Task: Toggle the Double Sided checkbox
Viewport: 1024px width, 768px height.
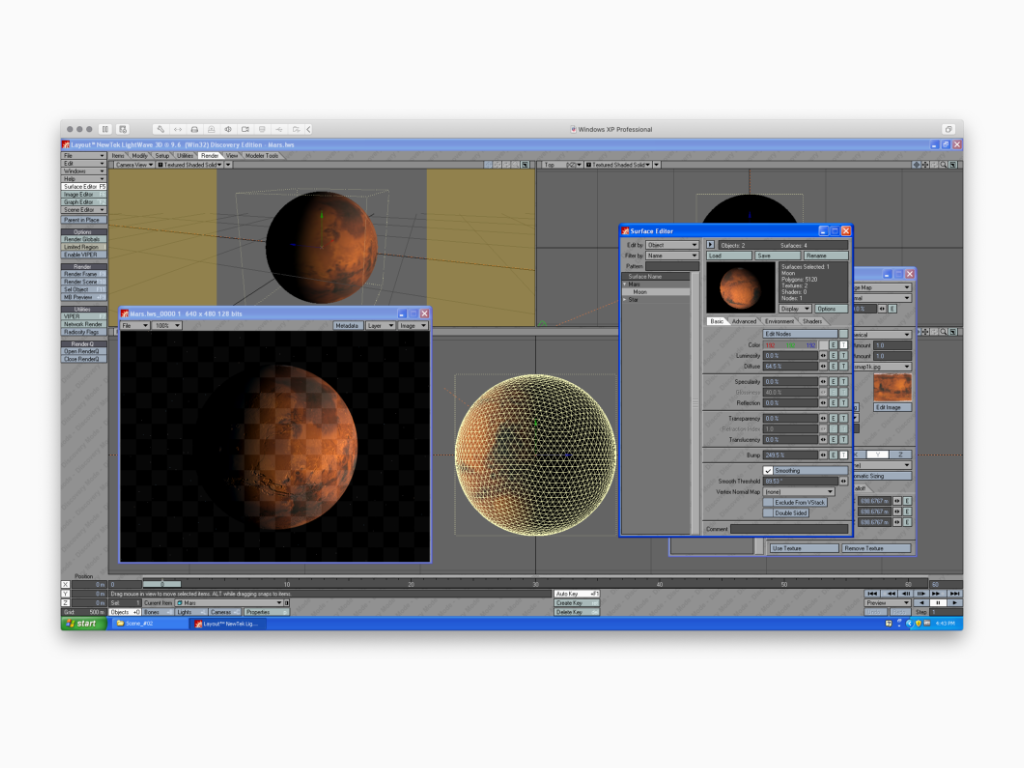Action: click(x=768, y=513)
